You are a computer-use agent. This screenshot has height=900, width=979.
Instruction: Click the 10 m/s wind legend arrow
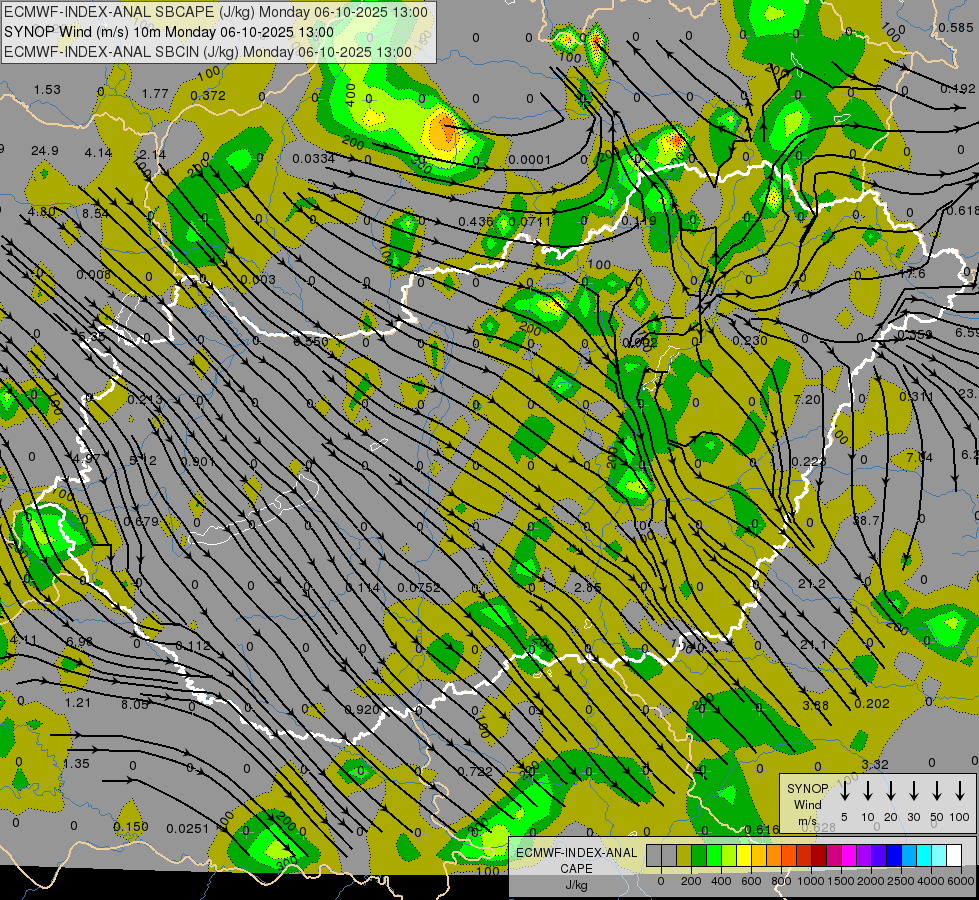pyautogui.click(x=868, y=791)
